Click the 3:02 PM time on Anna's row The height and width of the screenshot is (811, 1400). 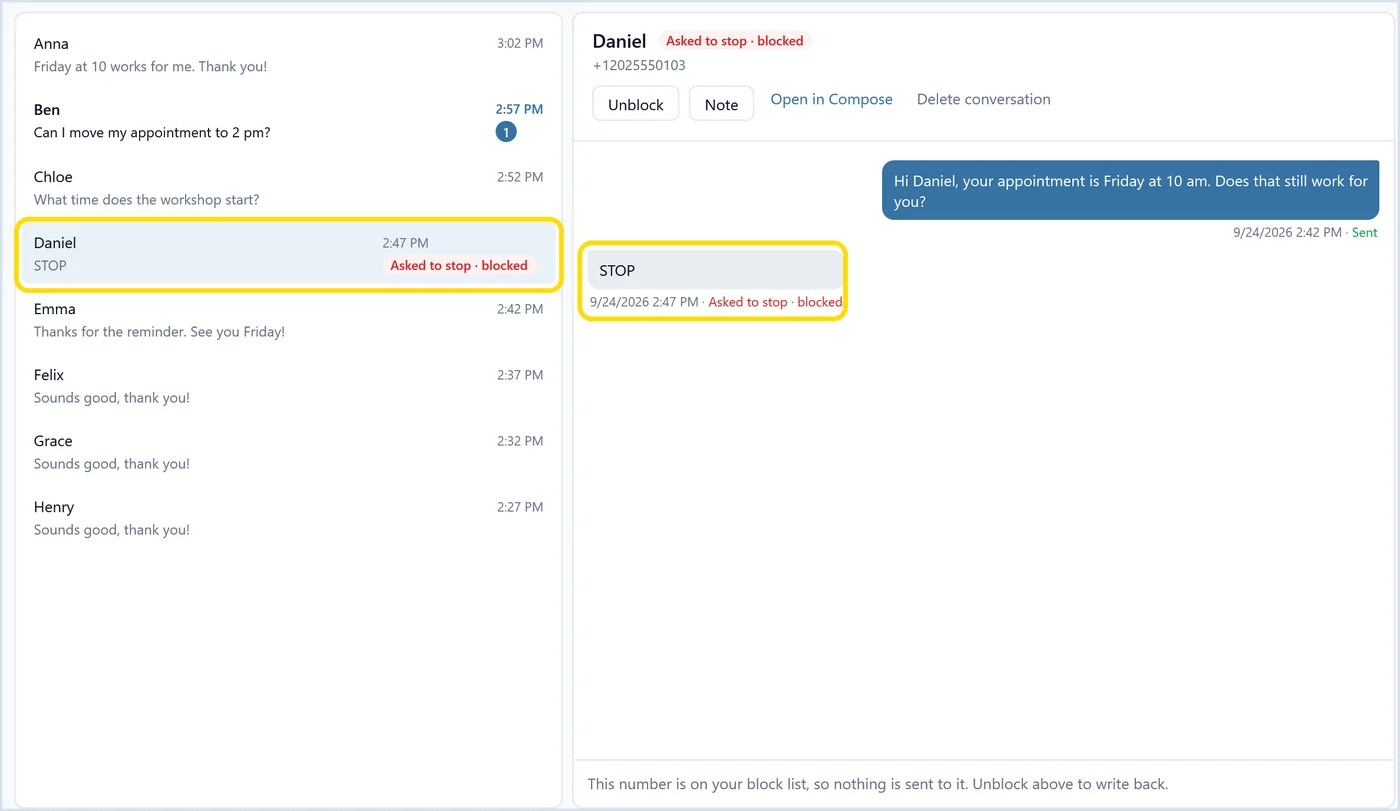(520, 44)
